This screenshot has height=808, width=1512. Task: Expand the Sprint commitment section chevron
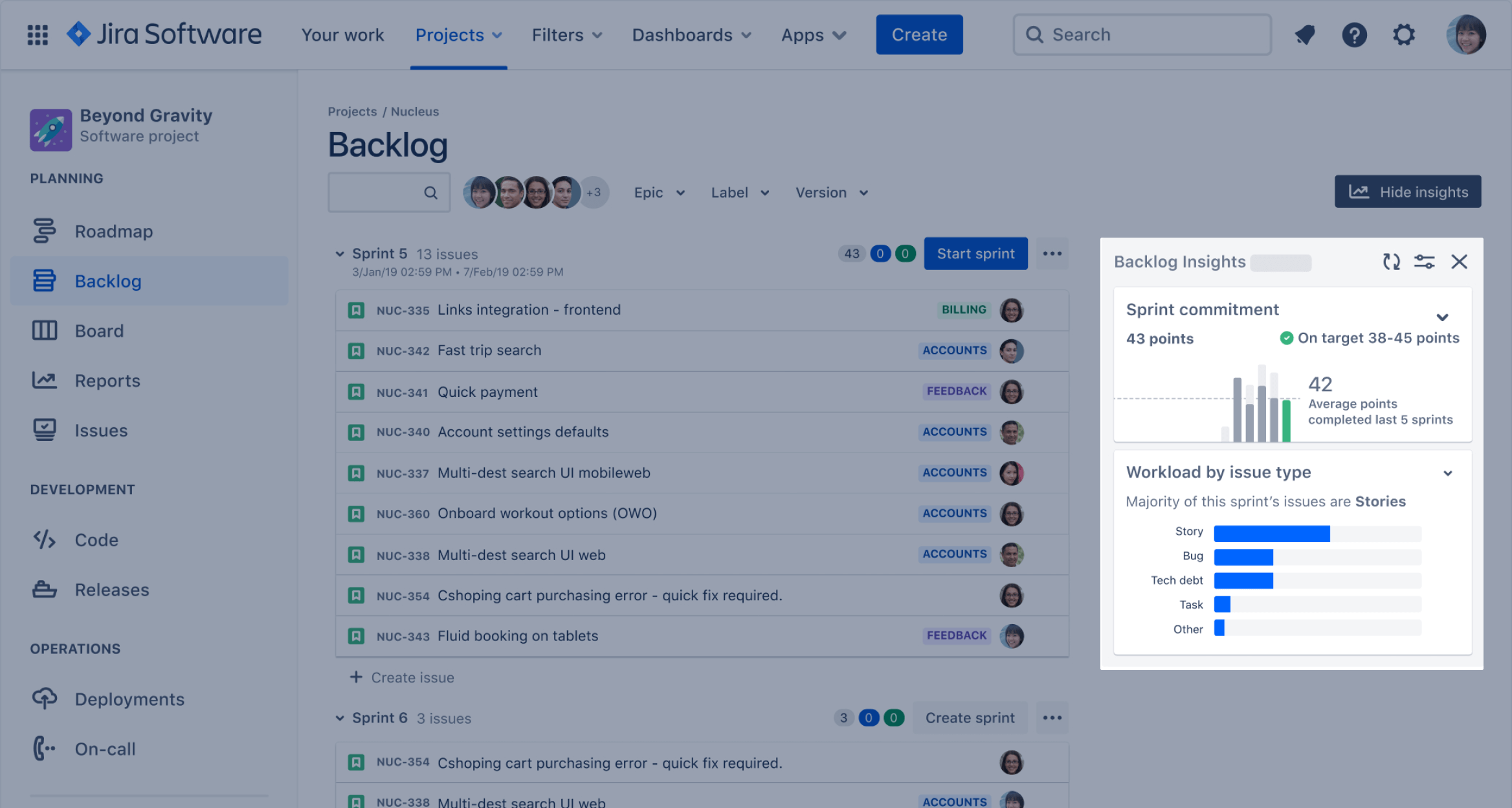click(1443, 317)
